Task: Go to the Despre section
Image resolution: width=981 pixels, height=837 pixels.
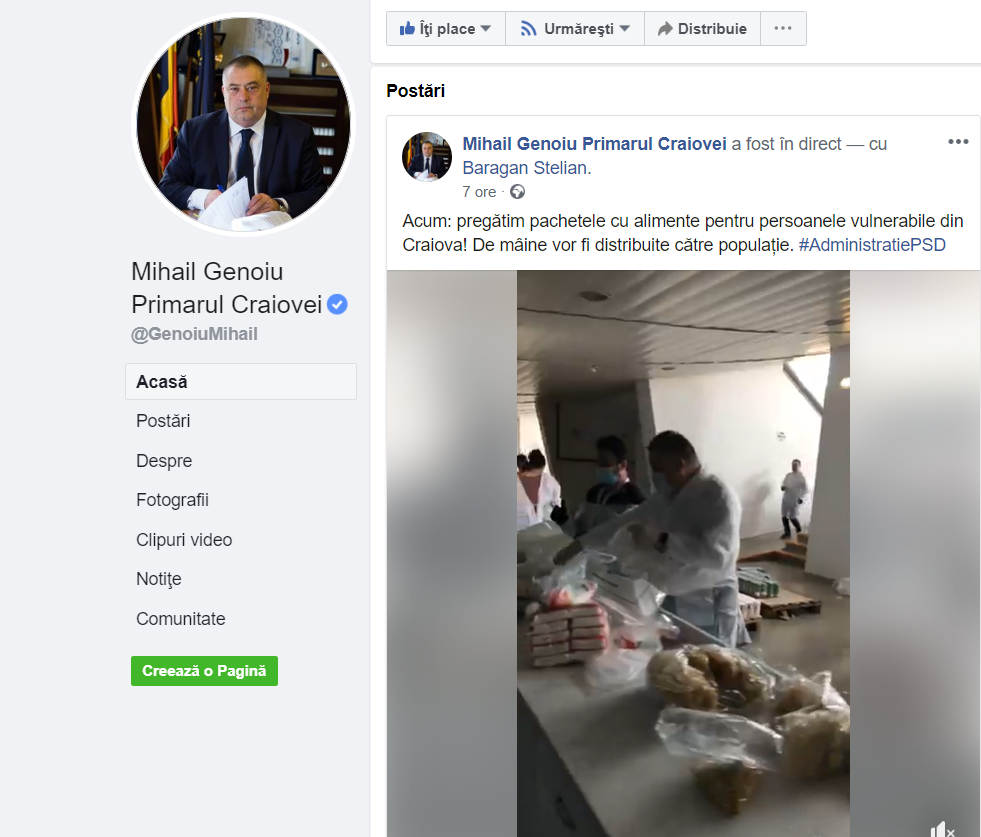Action: click(164, 461)
